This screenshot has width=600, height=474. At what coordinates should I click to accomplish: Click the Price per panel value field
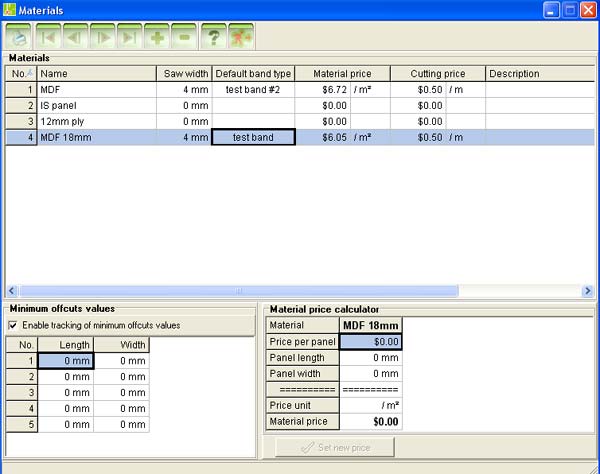click(x=371, y=342)
